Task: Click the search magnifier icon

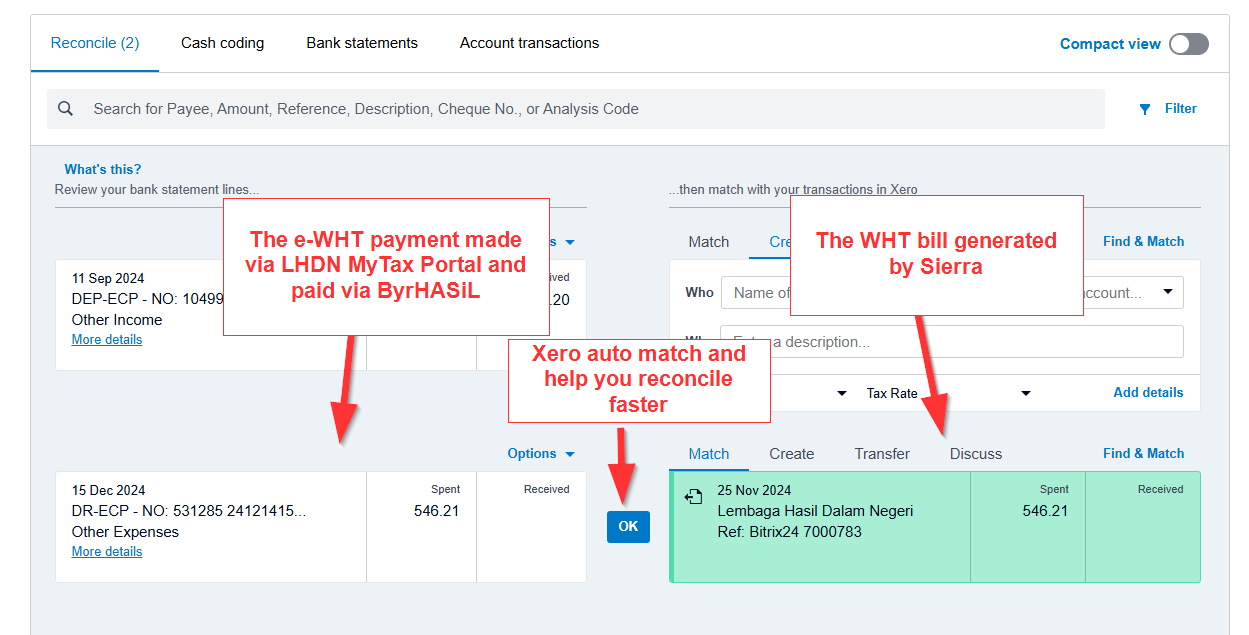Action: 66,109
